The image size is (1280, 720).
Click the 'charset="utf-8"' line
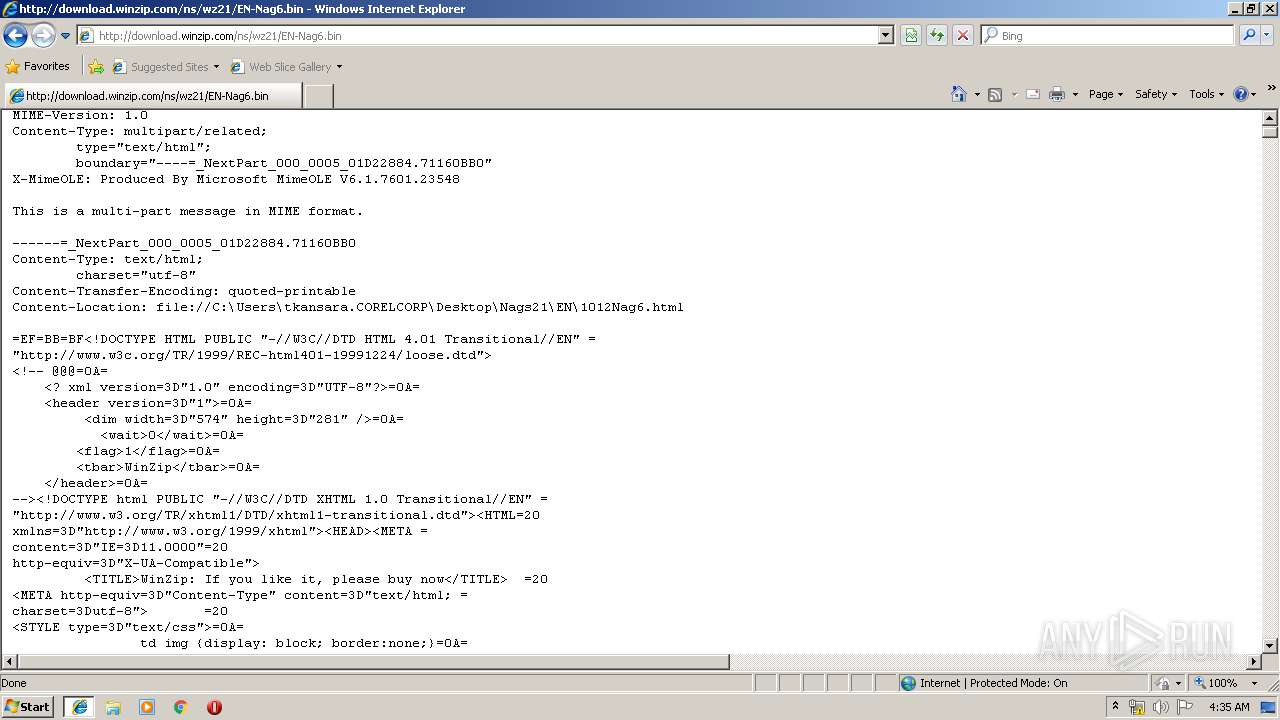[x=136, y=275]
